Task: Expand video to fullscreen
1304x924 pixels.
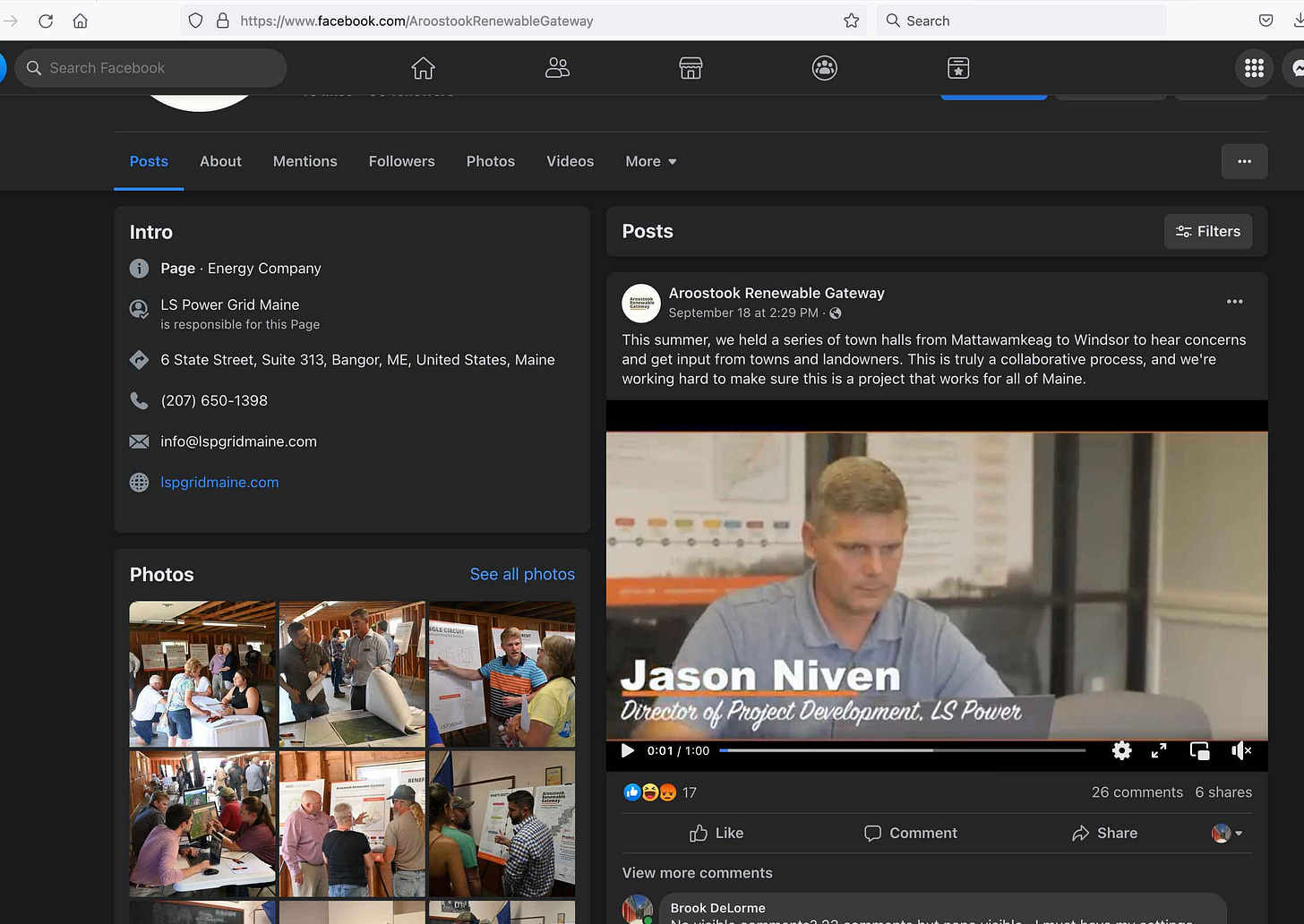Action: [x=1159, y=750]
